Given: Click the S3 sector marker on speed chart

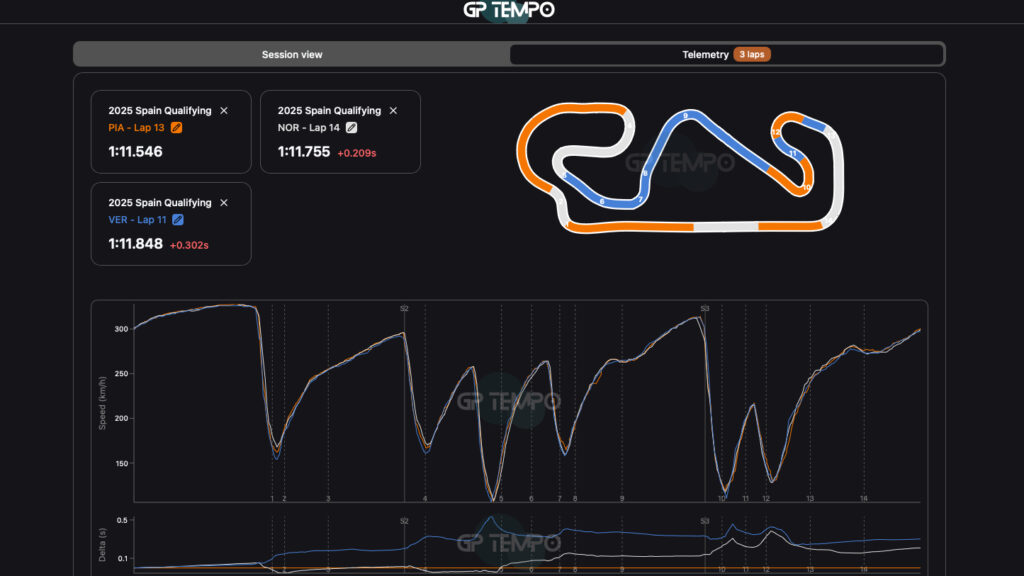Looking at the screenshot, I should pos(704,309).
